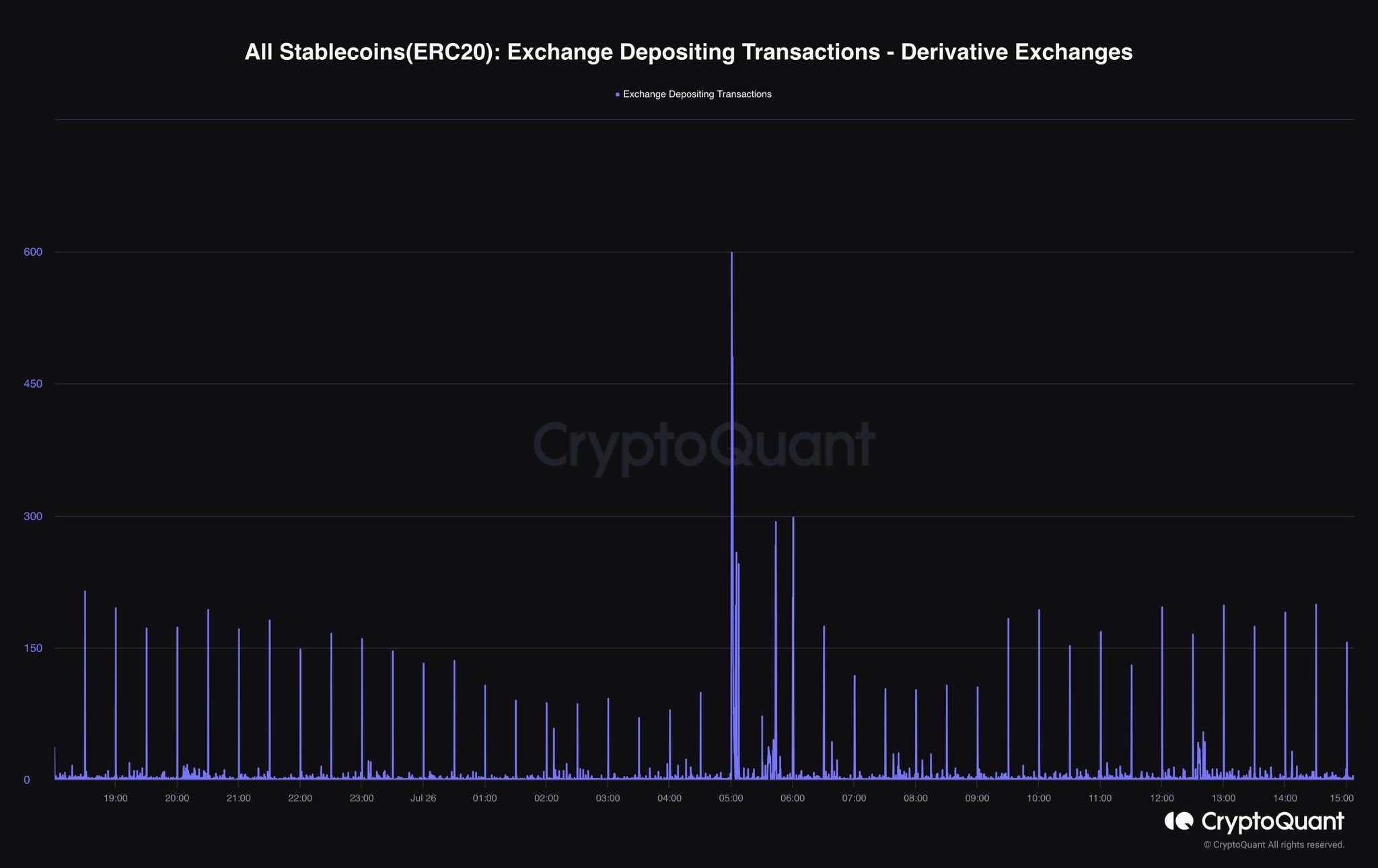Click the 150 y-axis value label
Viewport: 1378px width, 868px height.
click(33, 648)
